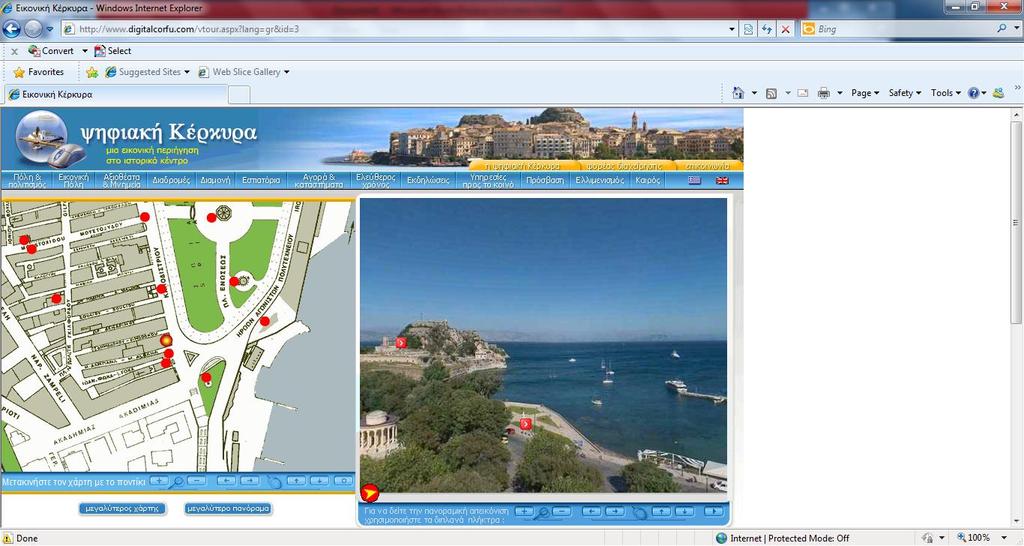Click Add to Favorites Bar icon
This screenshot has width=1024, height=546.
tap(92, 72)
